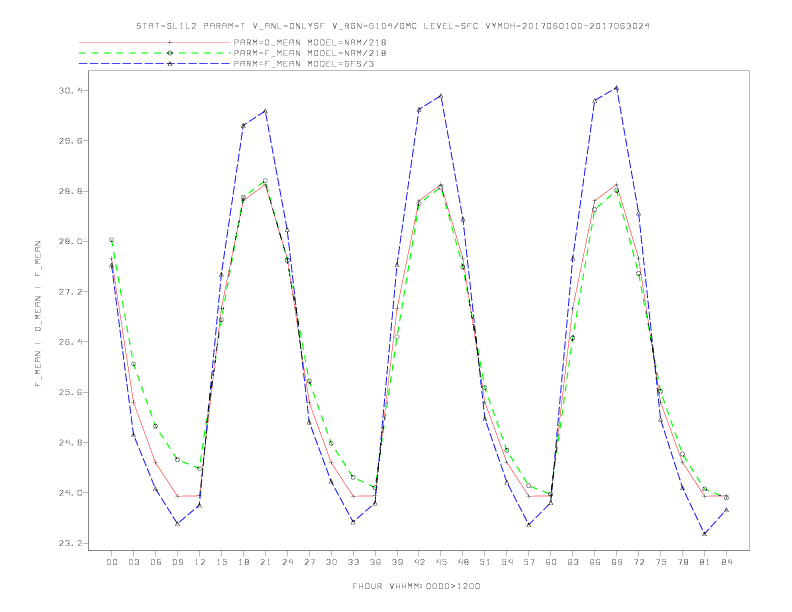Click x-axis tick label 48
Image resolution: width=792 pixels, height=612 pixels.
[463, 562]
